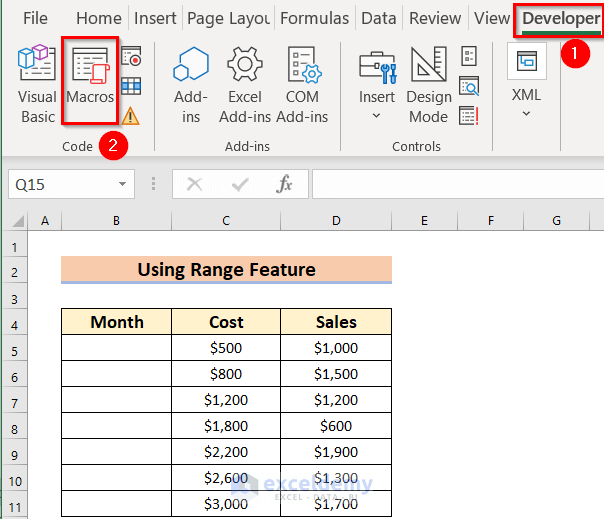Select the $600 sales cell
Viewport: 604px width, 519px height.
(x=336, y=426)
